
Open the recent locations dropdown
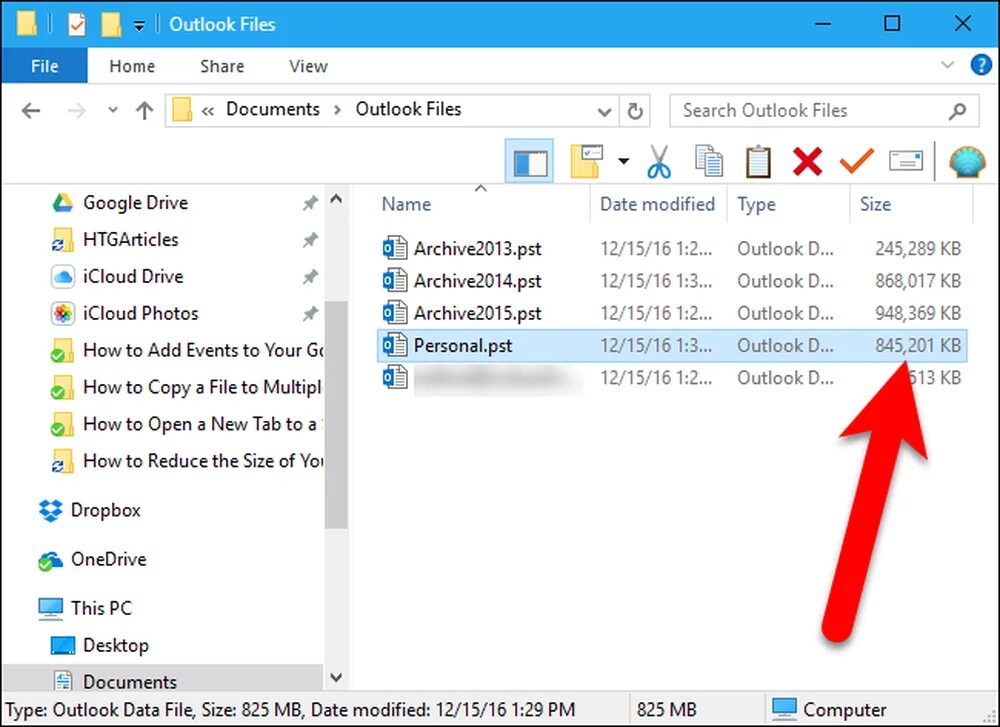pyautogui.click(x=113, y=110)
